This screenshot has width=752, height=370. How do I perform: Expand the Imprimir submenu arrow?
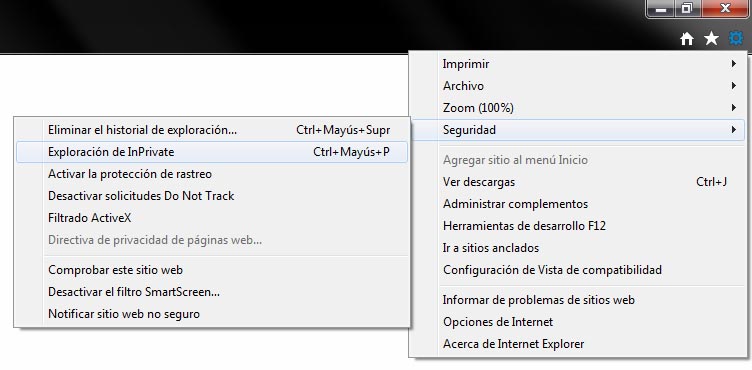[x=734, y=64]
